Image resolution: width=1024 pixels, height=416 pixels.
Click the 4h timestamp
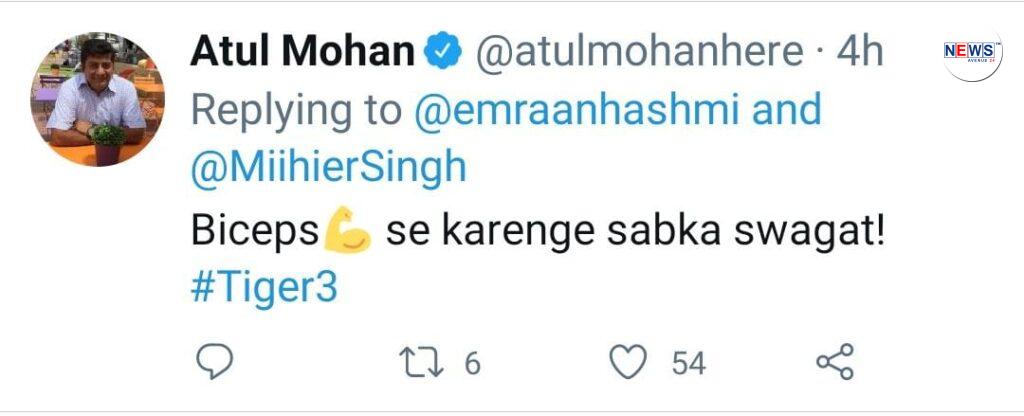[860, 52]
